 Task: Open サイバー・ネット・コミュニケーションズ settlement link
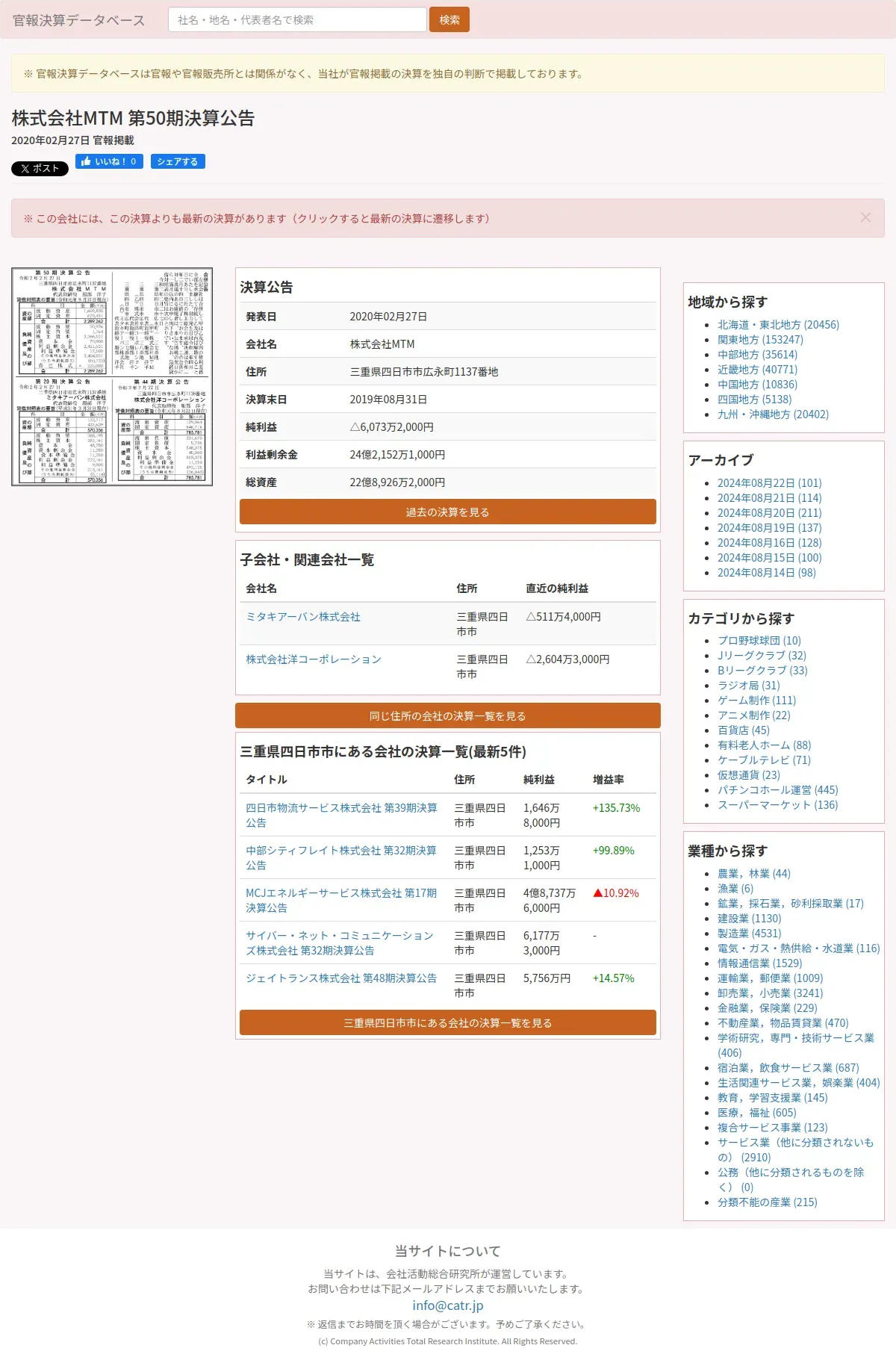340,943
